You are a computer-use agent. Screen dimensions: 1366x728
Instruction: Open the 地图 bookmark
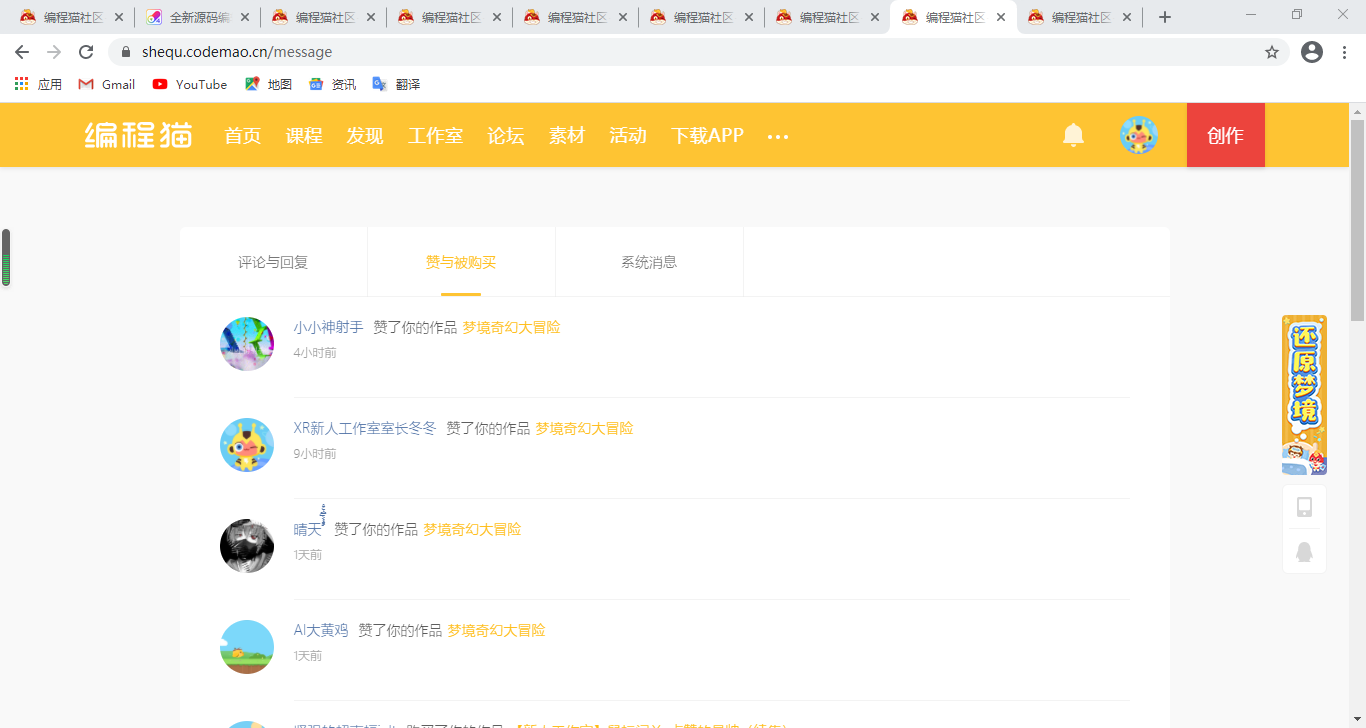(268, 84)
